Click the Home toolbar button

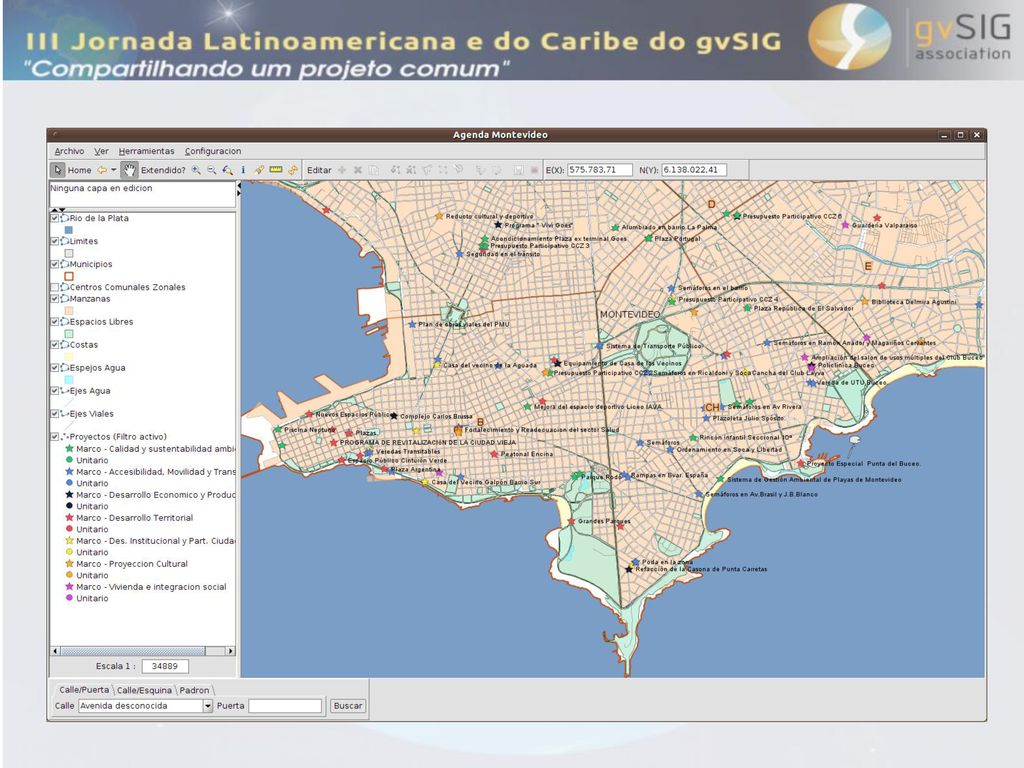(80, 170)
